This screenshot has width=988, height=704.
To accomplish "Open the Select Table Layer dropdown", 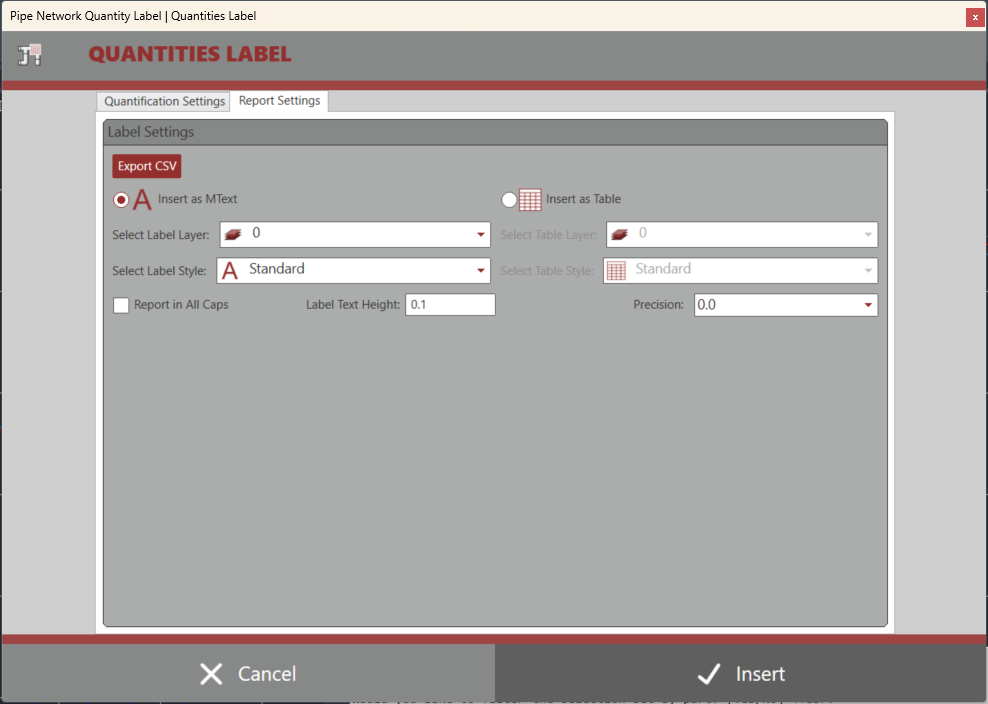I will coord(742,234).
